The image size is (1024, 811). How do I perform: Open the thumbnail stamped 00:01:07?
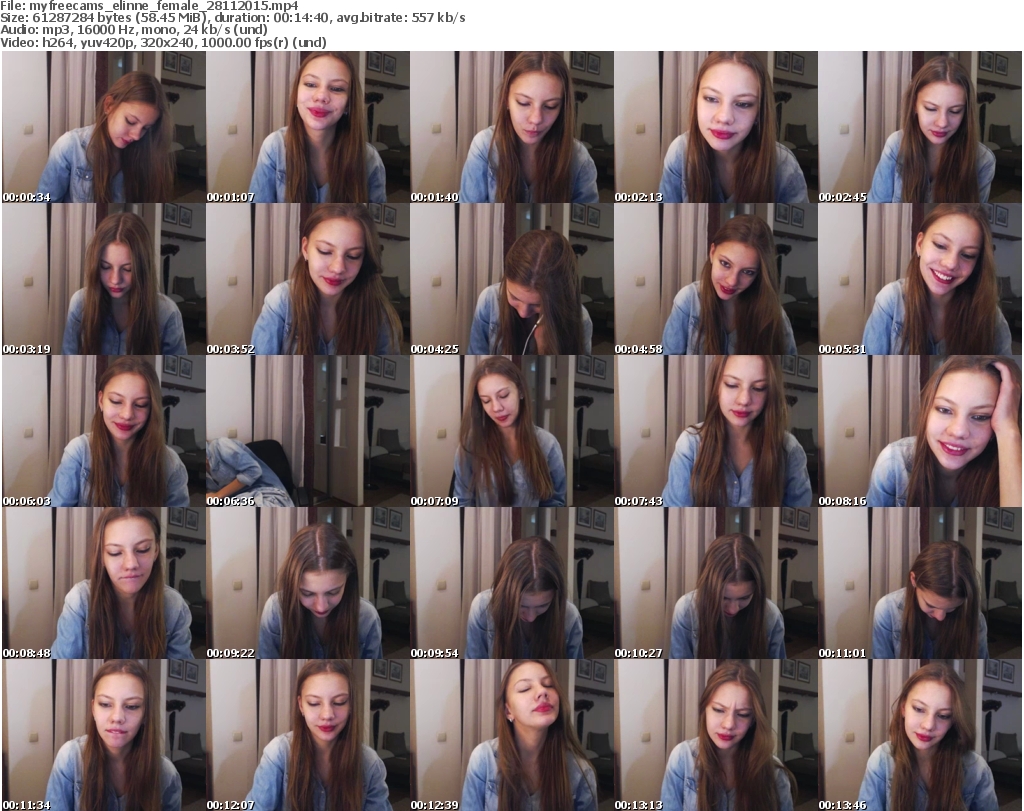308,127
